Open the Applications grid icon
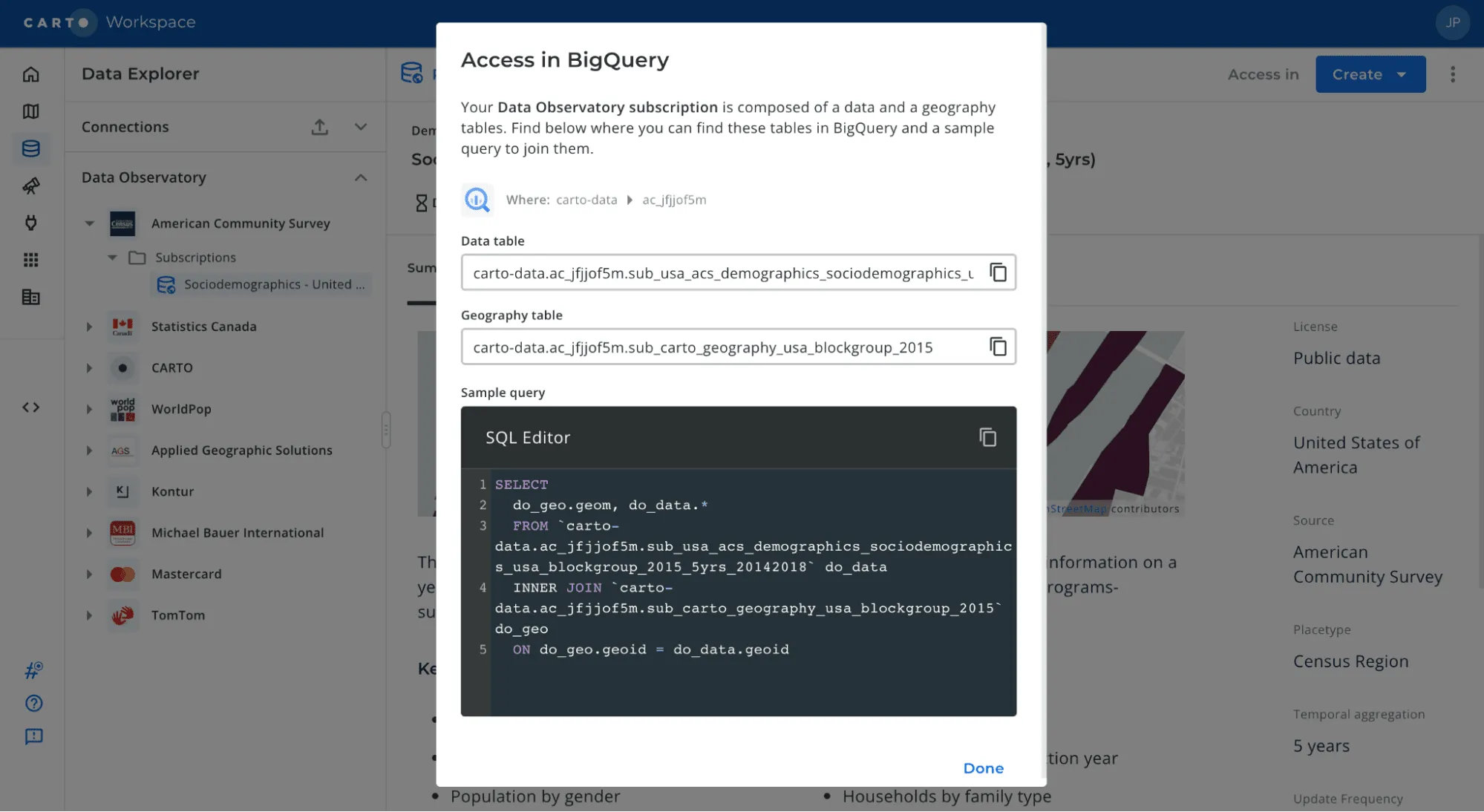This screenshot has height=812, width=1484. coord(31,260)
